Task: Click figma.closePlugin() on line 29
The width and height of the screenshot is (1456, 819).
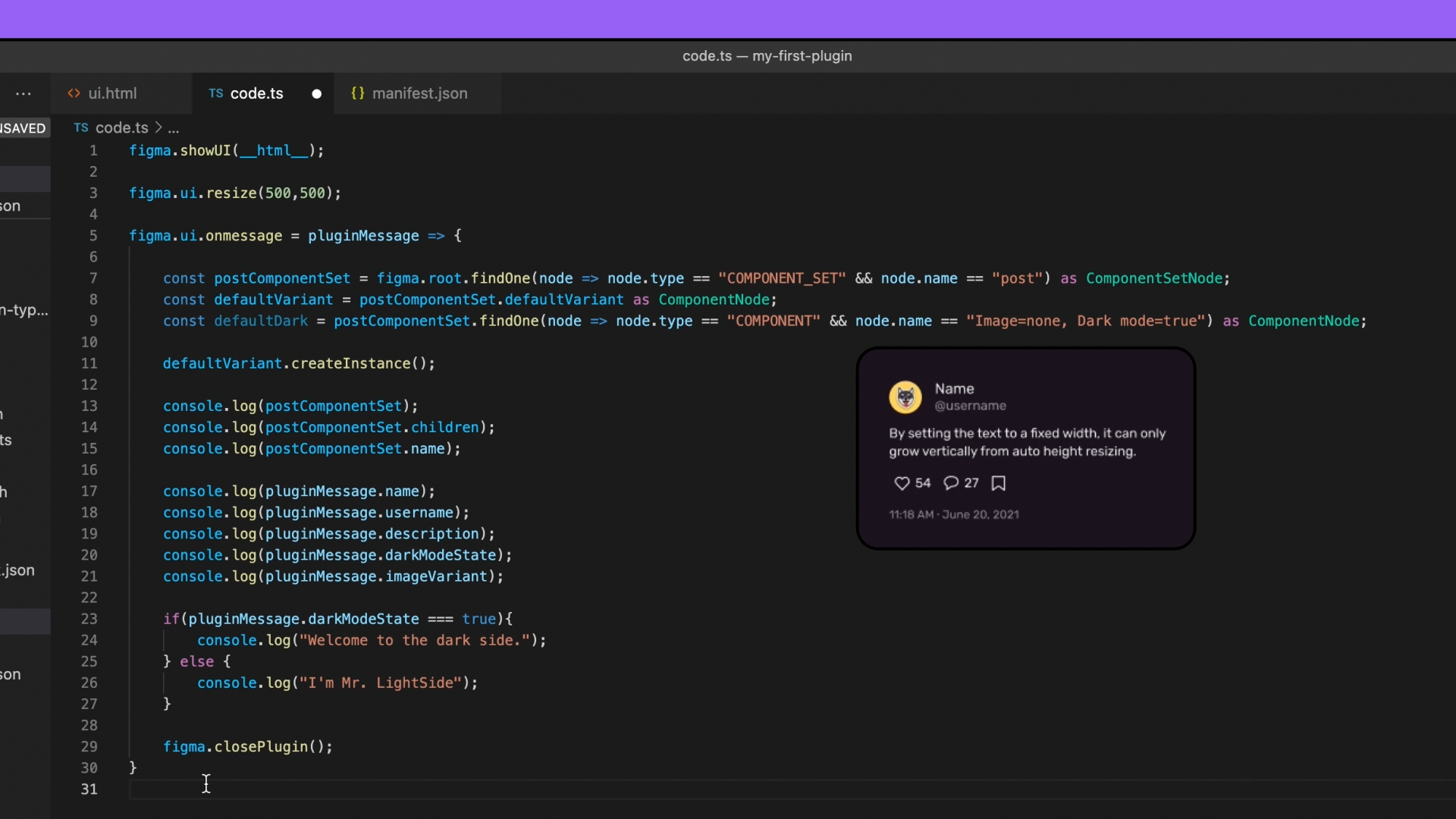Action: tap(248, 747)
